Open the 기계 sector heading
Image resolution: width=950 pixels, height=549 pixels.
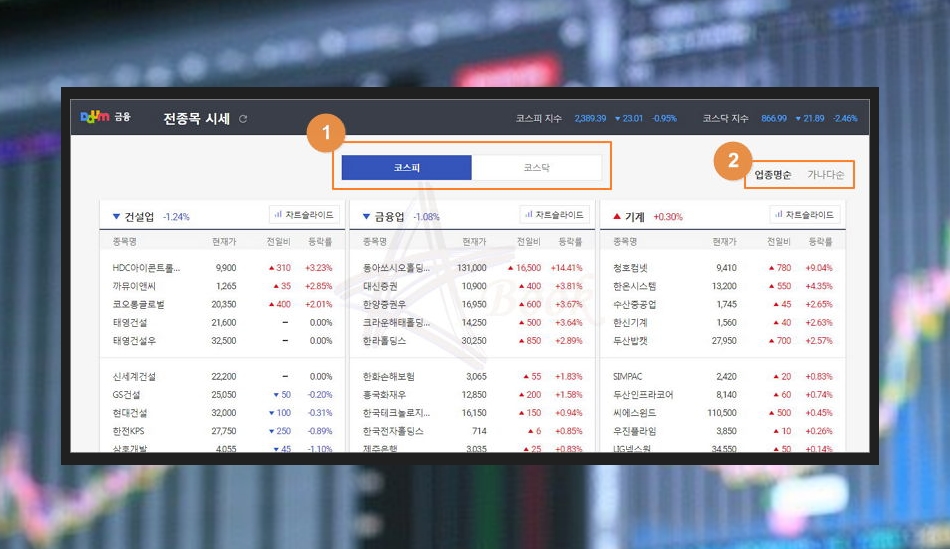[x=634, y=217]
